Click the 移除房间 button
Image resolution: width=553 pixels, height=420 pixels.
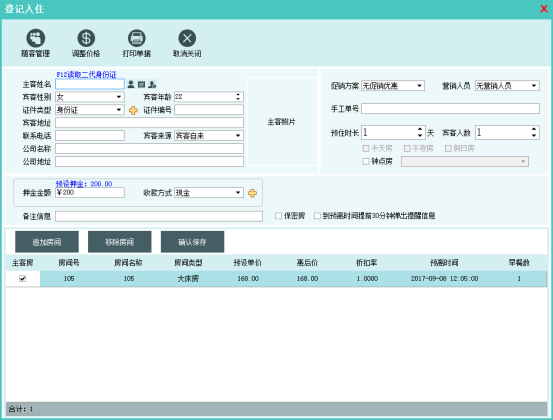pyautogui.click(x=120, y=242)
